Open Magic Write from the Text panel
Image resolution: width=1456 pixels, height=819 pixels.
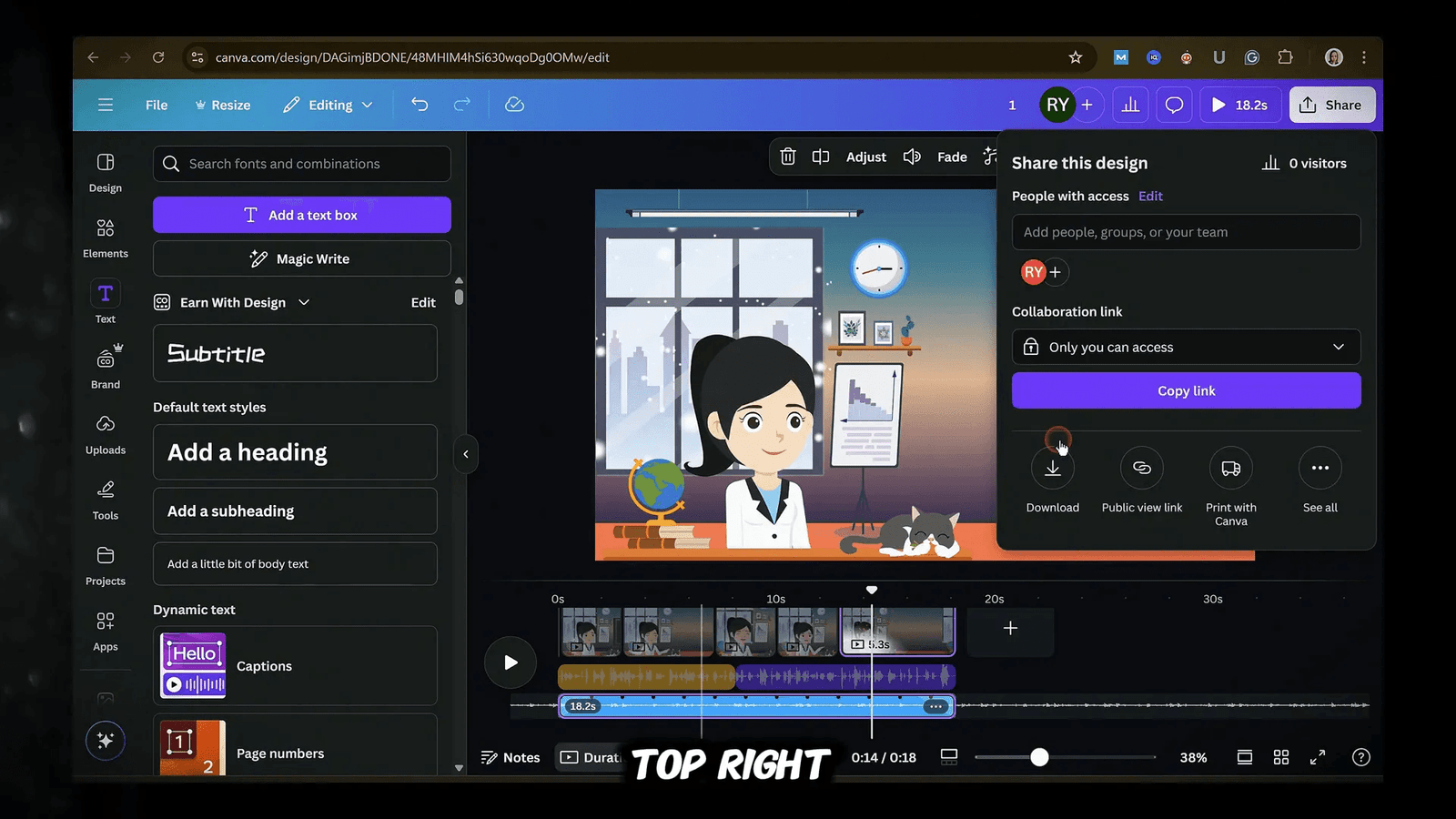(x=301, y=258)
